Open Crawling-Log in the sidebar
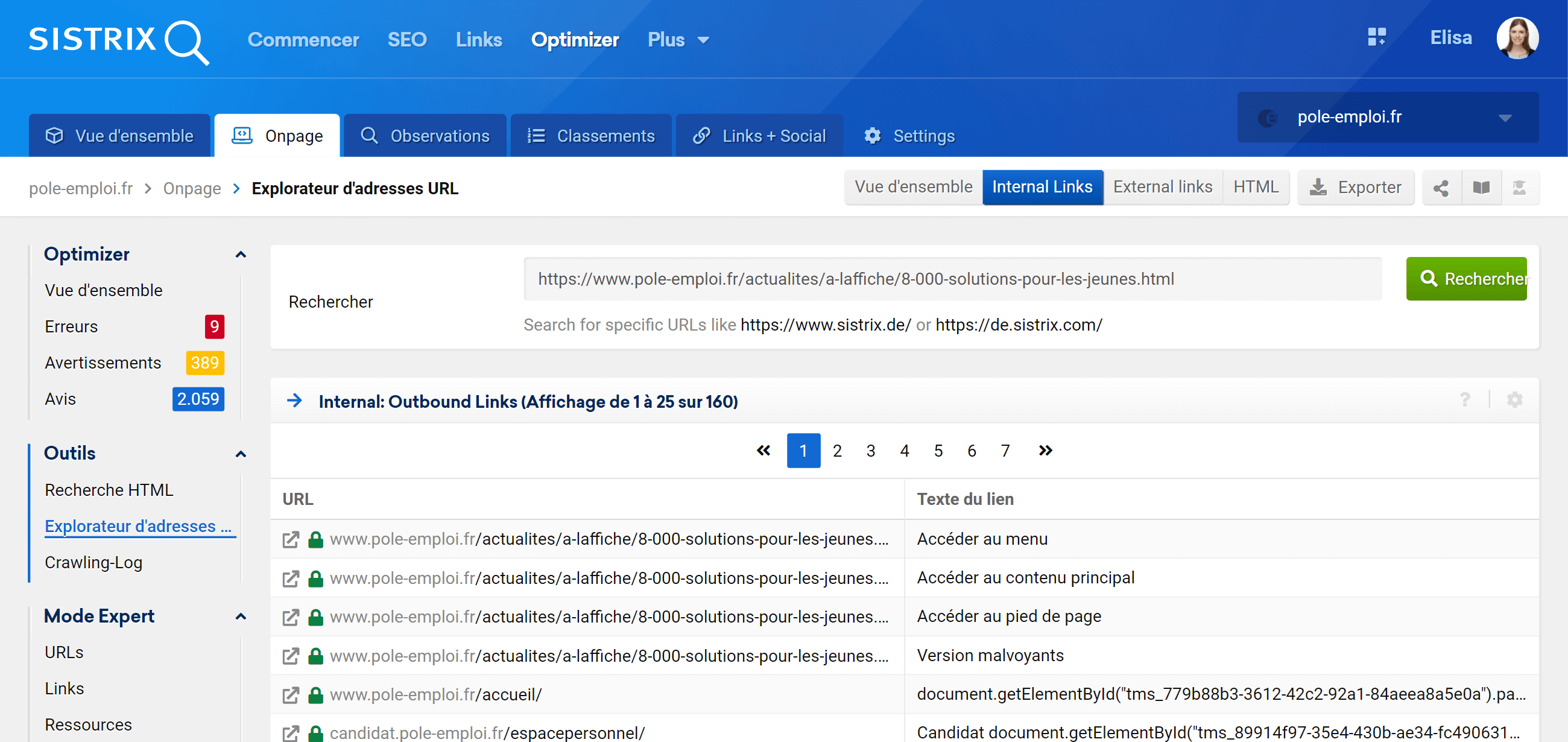1568x742 pixels. [93, 562]
